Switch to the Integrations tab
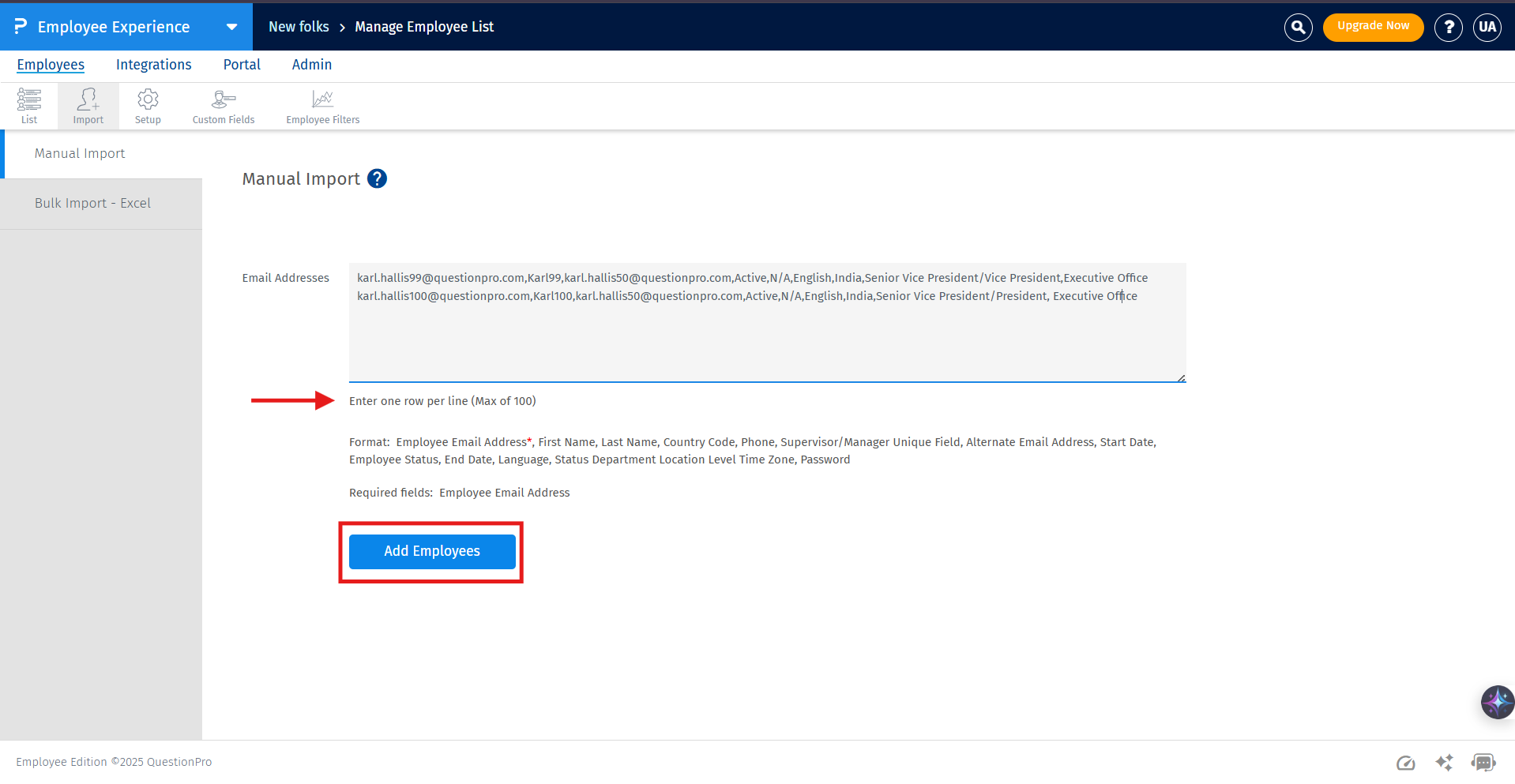The height and width of the screenshot is (784, 1515). point(154,65)
